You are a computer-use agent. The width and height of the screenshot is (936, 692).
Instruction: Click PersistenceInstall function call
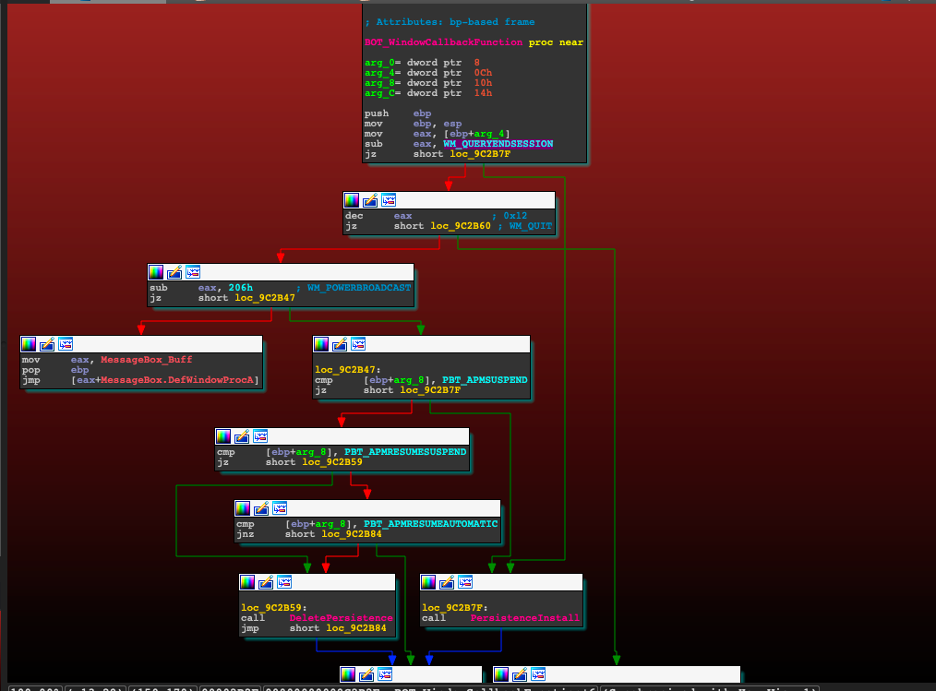[525, 618]
